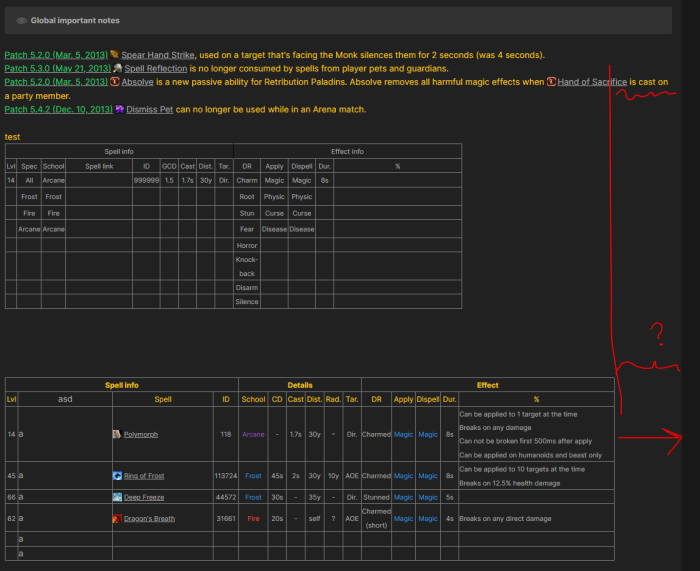Click the Absolve ability icon
Screen dimensions: 700x571
point(115,82)
